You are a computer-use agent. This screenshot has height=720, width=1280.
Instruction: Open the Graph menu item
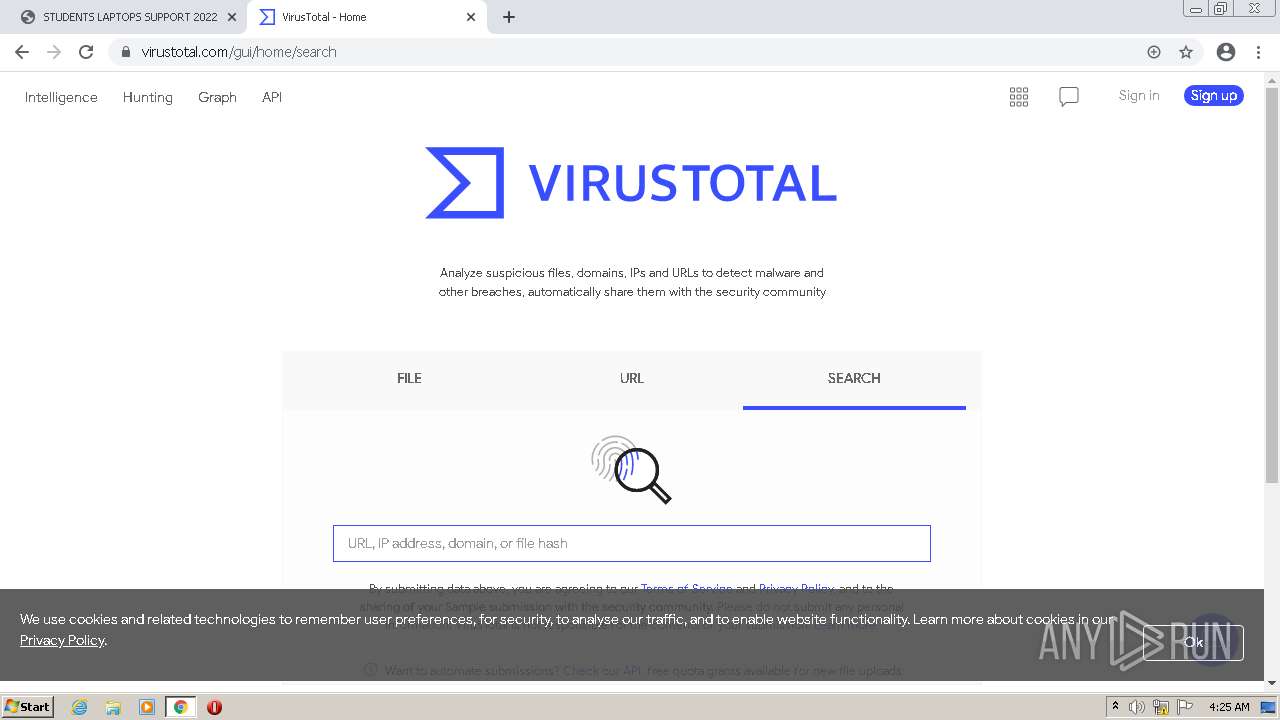[217, 97]
